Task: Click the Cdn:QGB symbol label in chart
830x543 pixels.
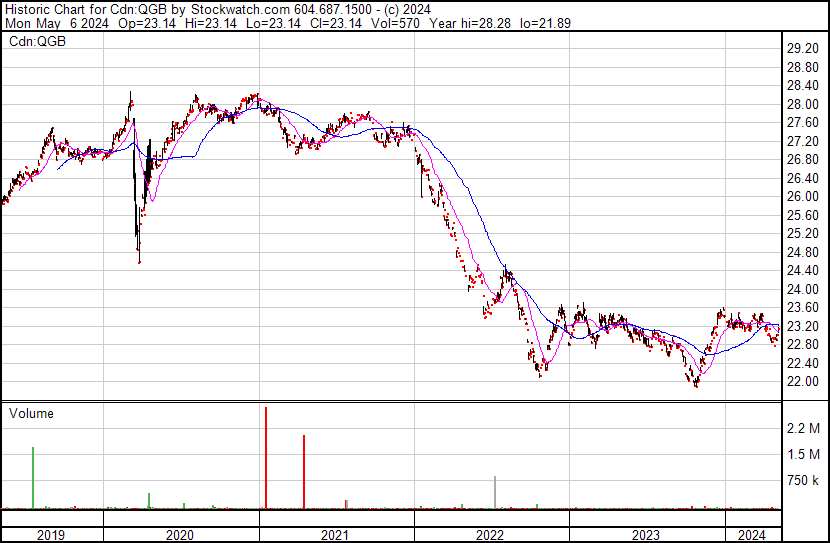Action: point(37,42)
